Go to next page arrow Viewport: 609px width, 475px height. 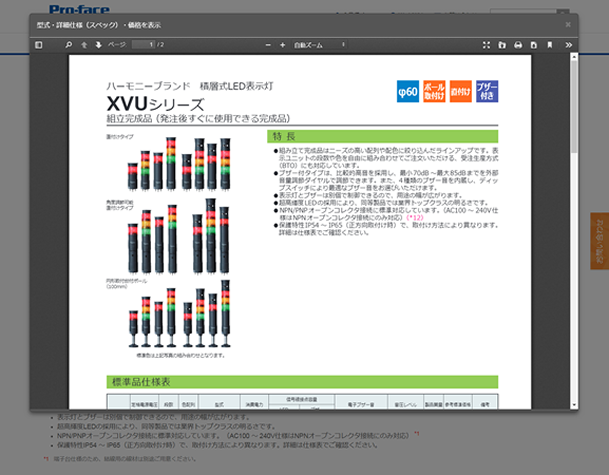coord(98,45)
